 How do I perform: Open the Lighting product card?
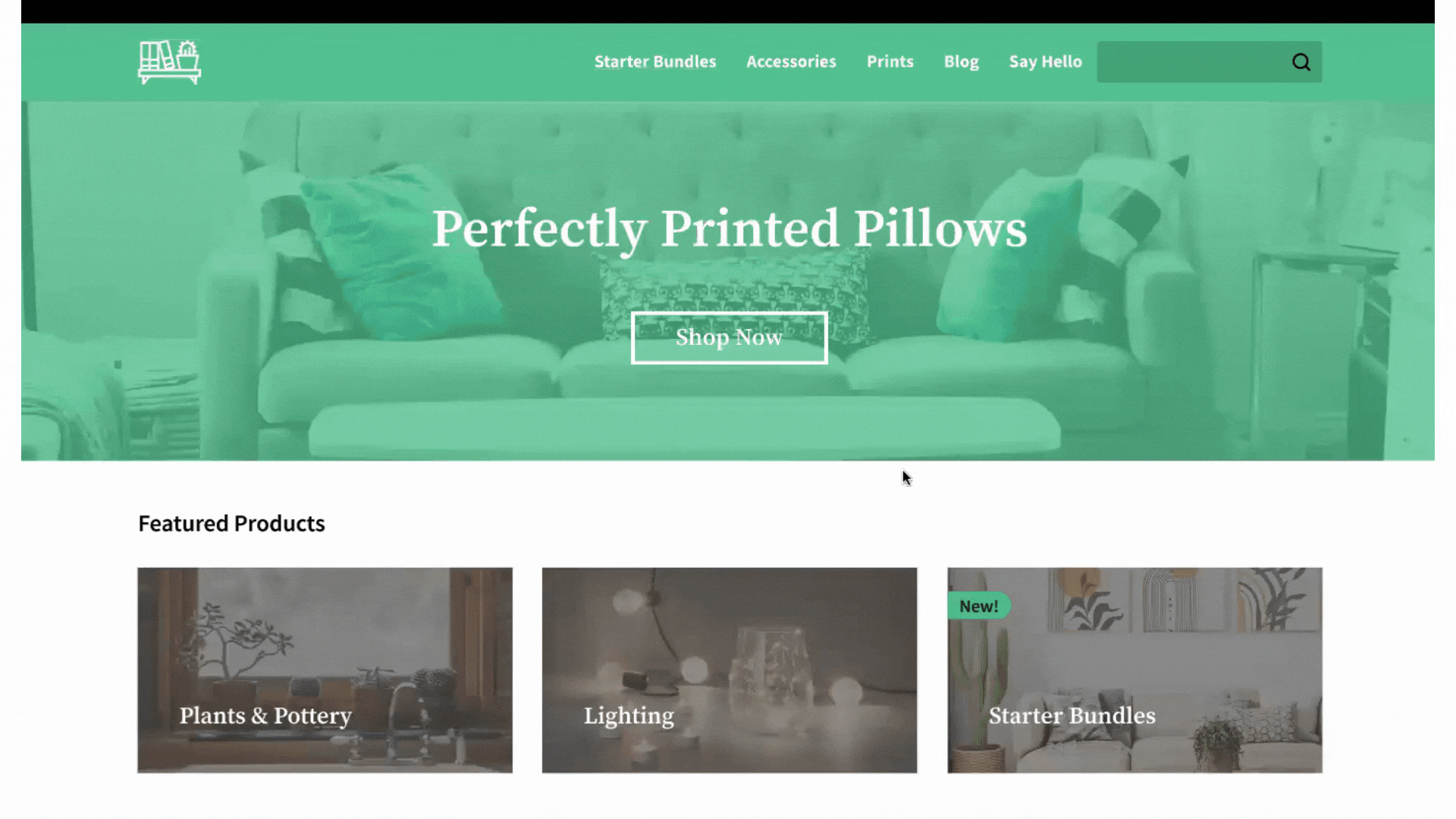tap(730, 670)
